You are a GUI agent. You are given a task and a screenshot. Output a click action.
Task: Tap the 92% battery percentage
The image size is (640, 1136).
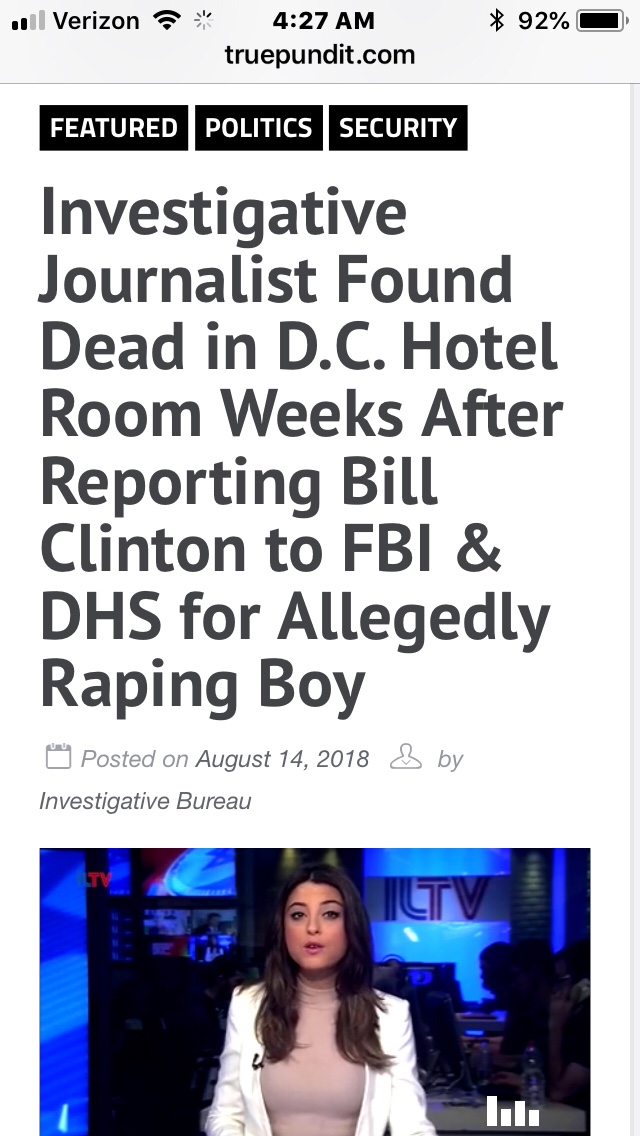tap(543, 21)
